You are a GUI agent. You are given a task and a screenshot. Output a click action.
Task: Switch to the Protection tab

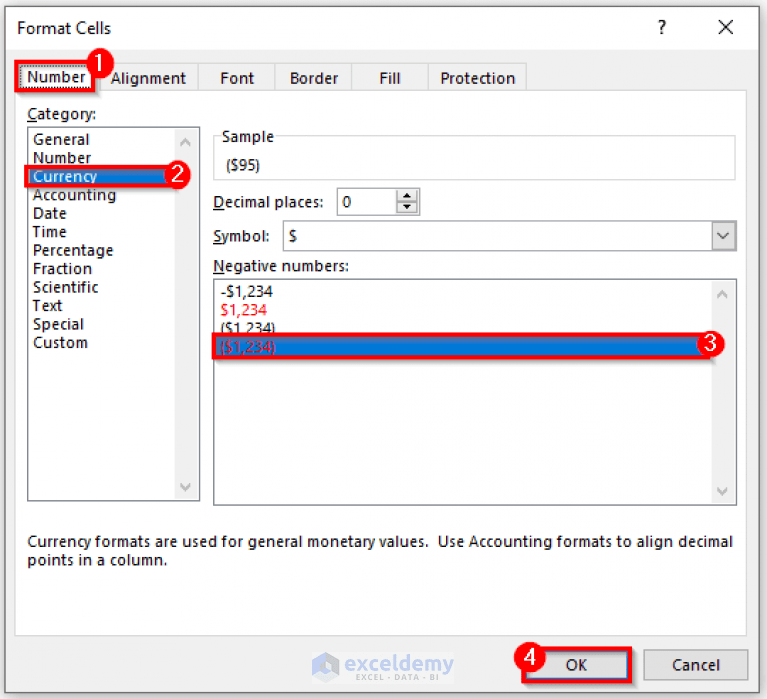477,78
